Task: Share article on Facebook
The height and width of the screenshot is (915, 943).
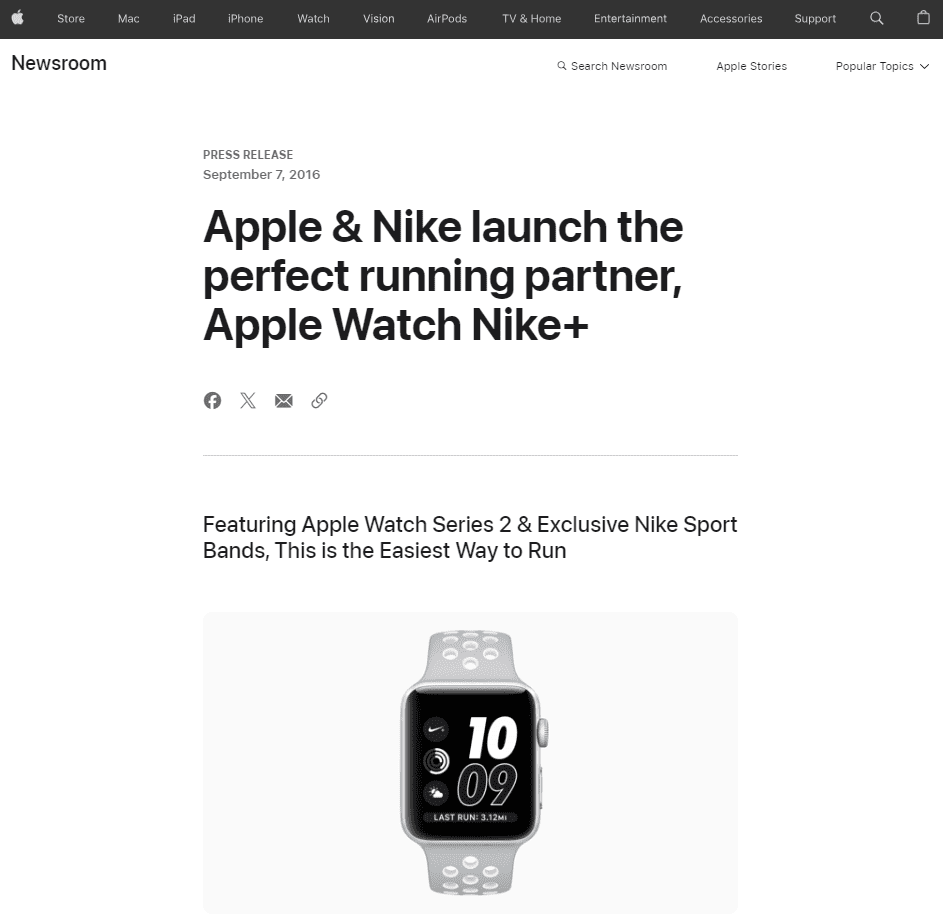Action: pos(212,400)
